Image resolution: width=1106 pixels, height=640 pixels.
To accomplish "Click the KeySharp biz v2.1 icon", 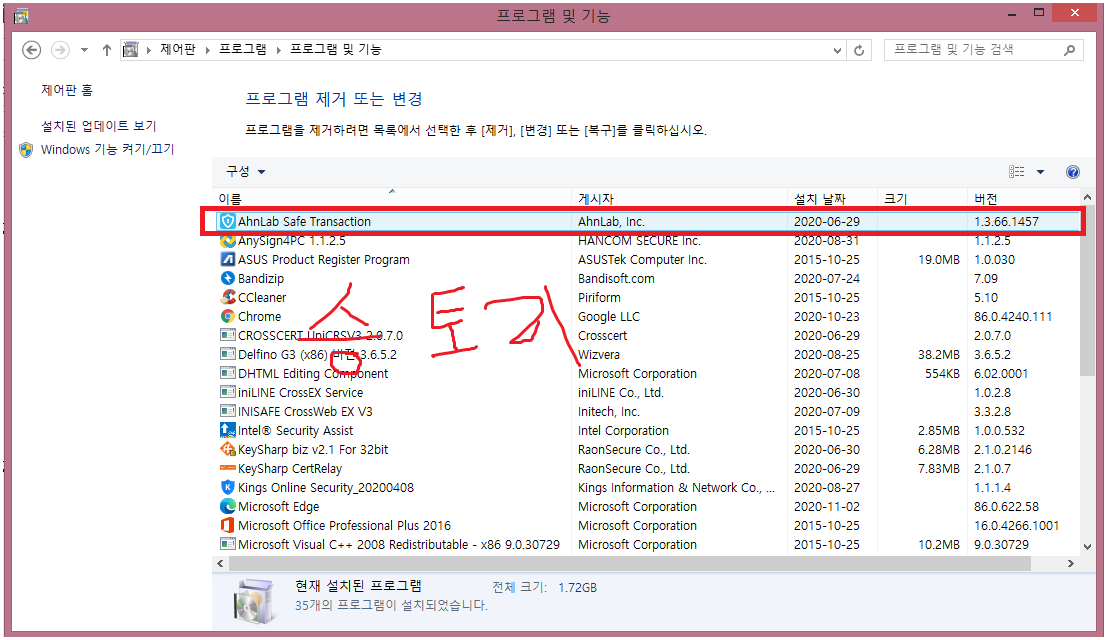I will coord(227,449).
